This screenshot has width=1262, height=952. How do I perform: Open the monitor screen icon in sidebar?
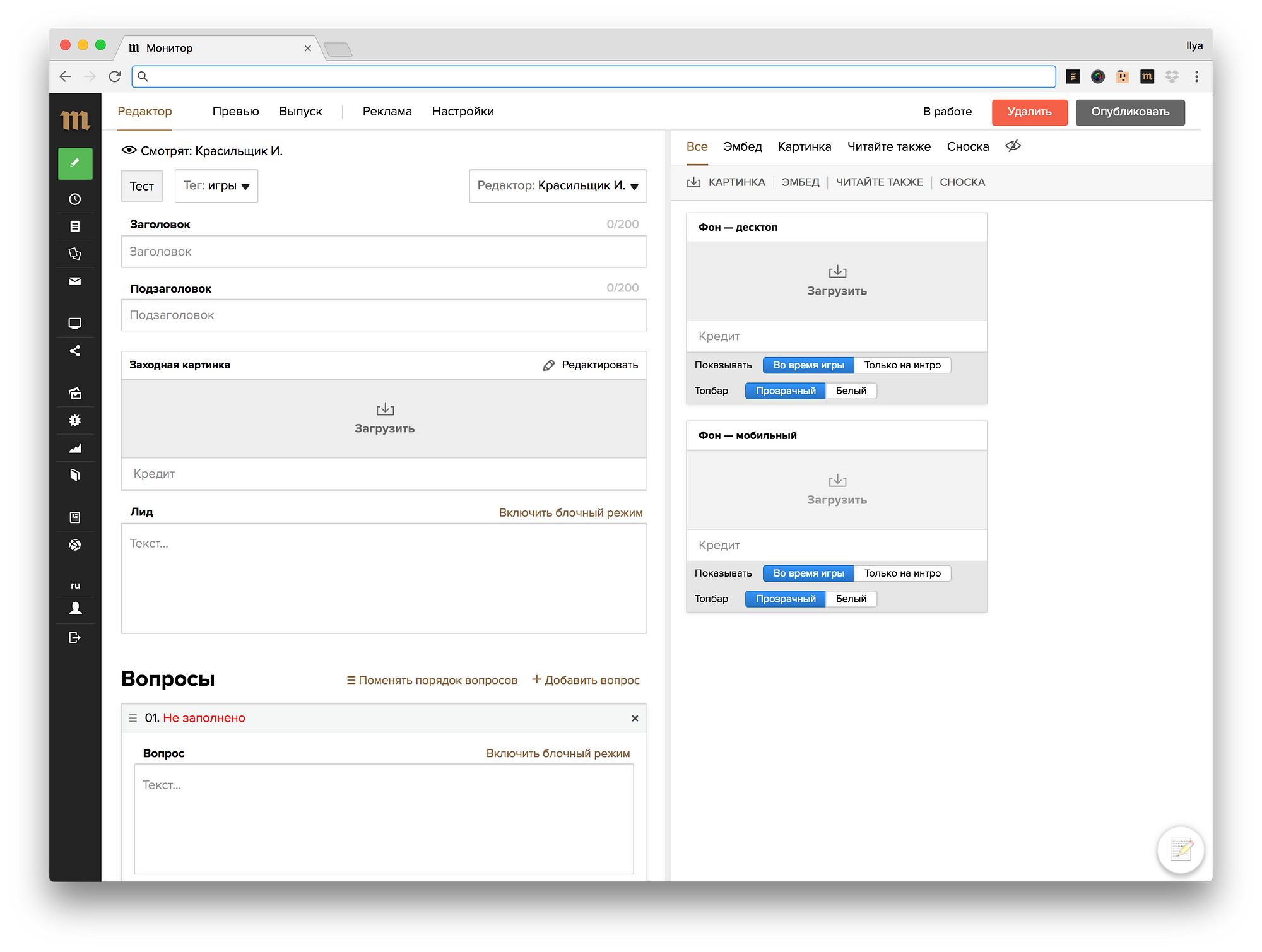tap(75, 324)
